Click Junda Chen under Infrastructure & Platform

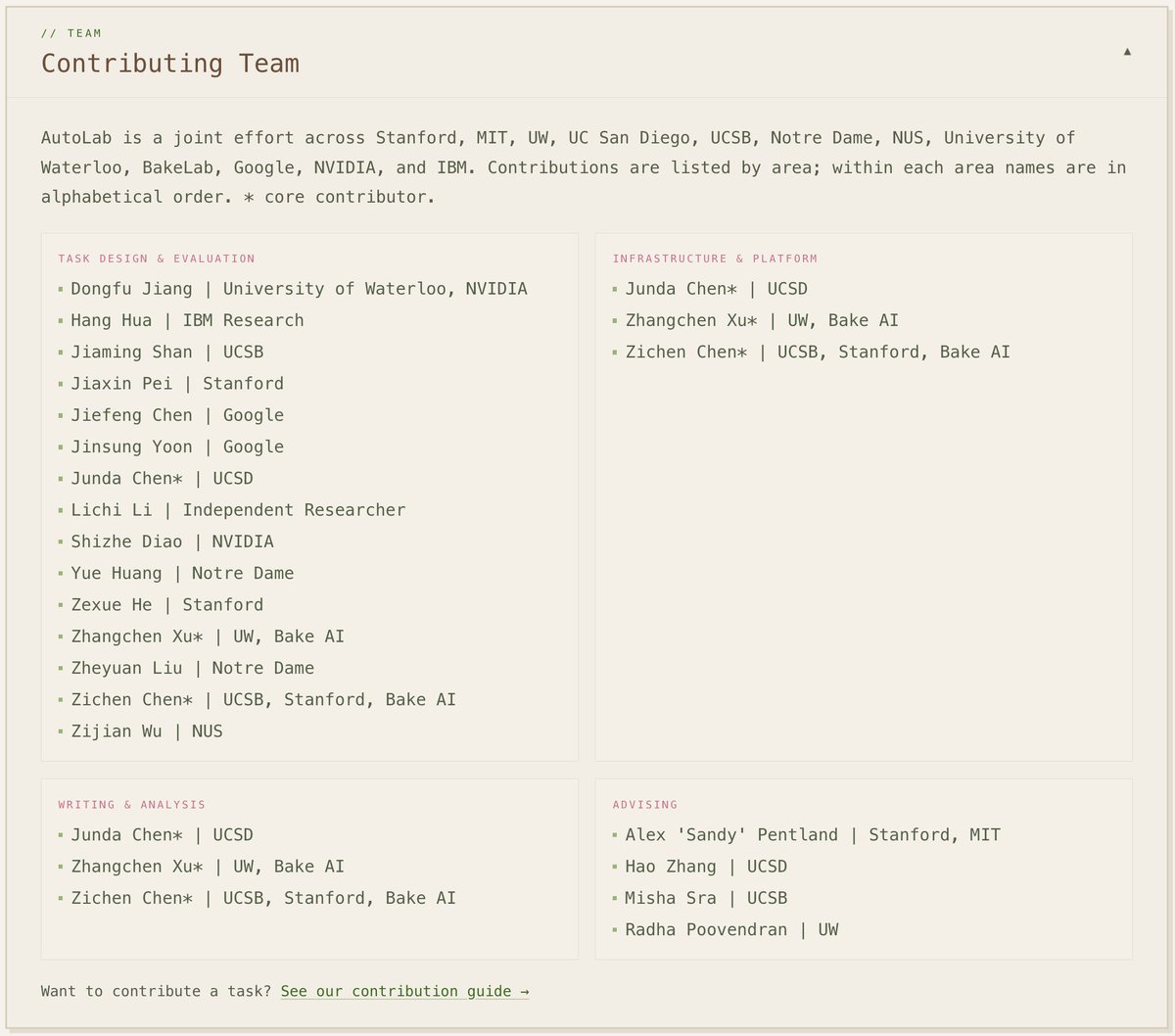coord(716,289)
